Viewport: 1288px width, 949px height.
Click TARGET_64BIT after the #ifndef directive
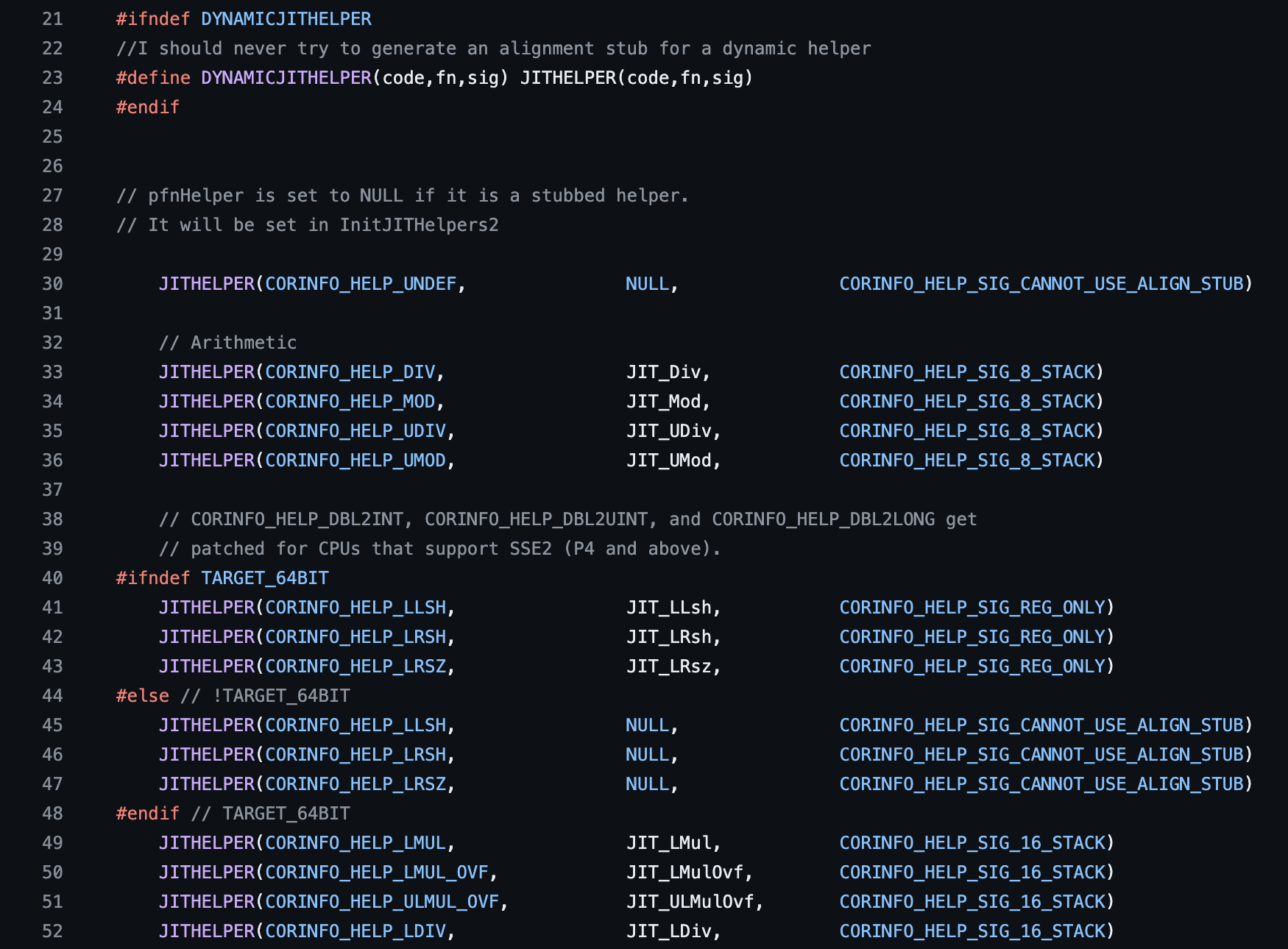click(x=264, y=578)
